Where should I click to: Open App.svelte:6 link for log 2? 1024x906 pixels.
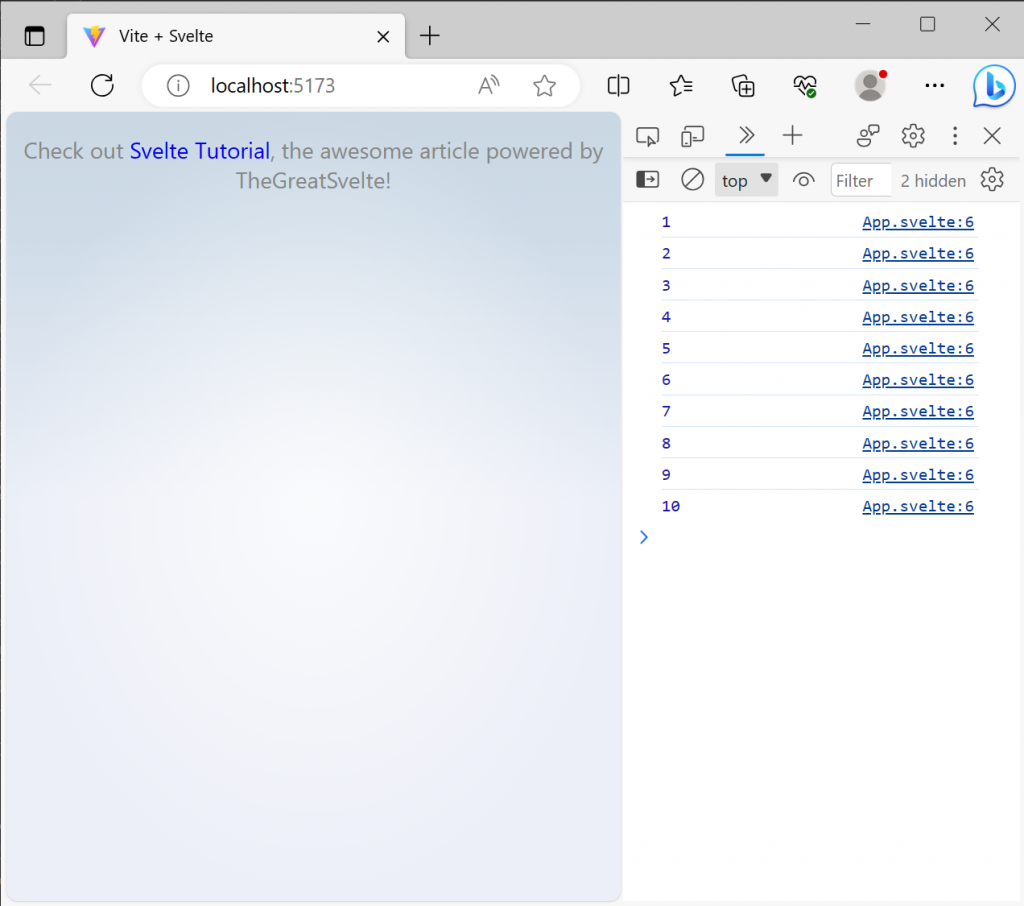coord(918,253)
